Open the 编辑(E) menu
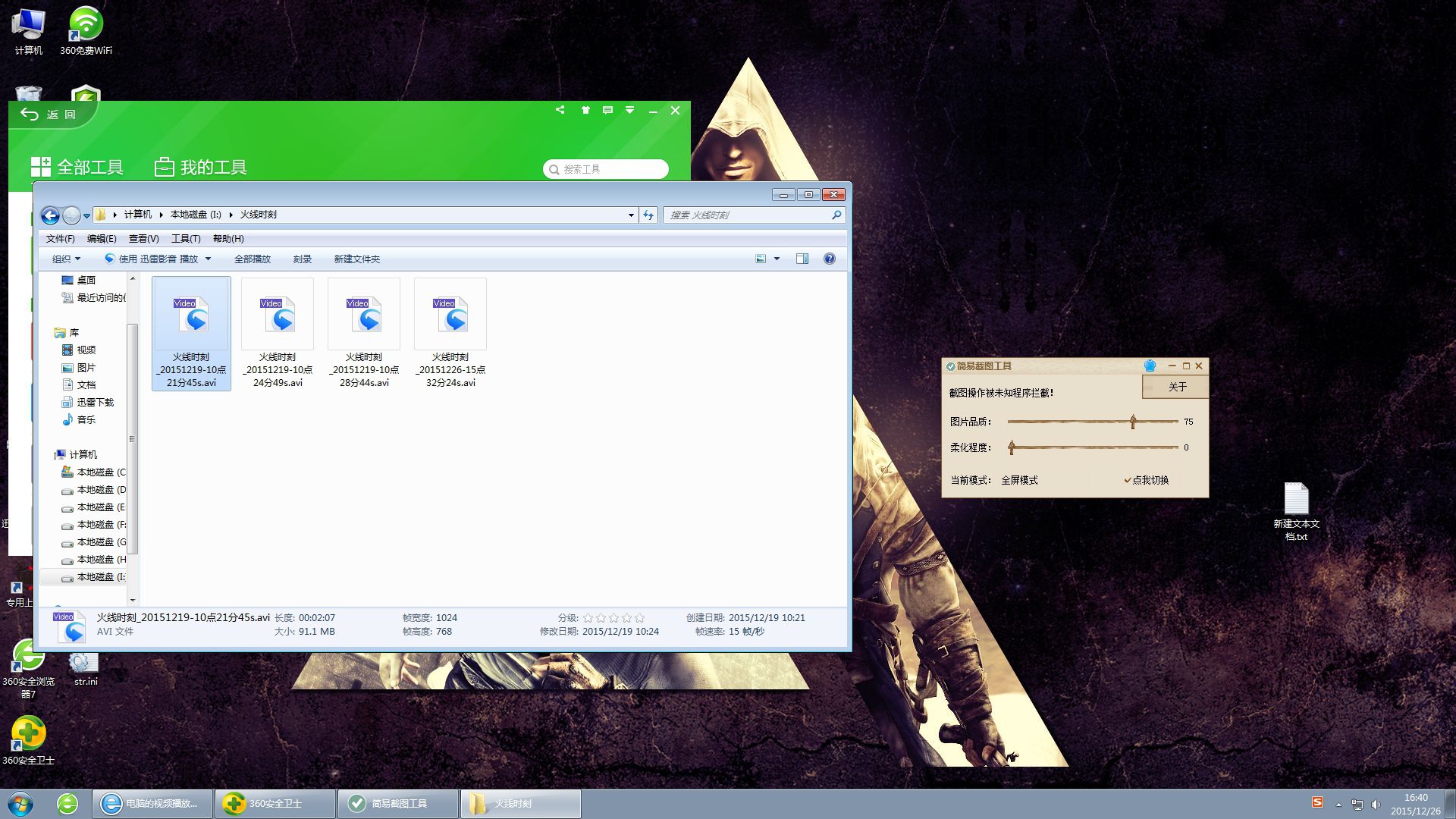 click(102, 239)
